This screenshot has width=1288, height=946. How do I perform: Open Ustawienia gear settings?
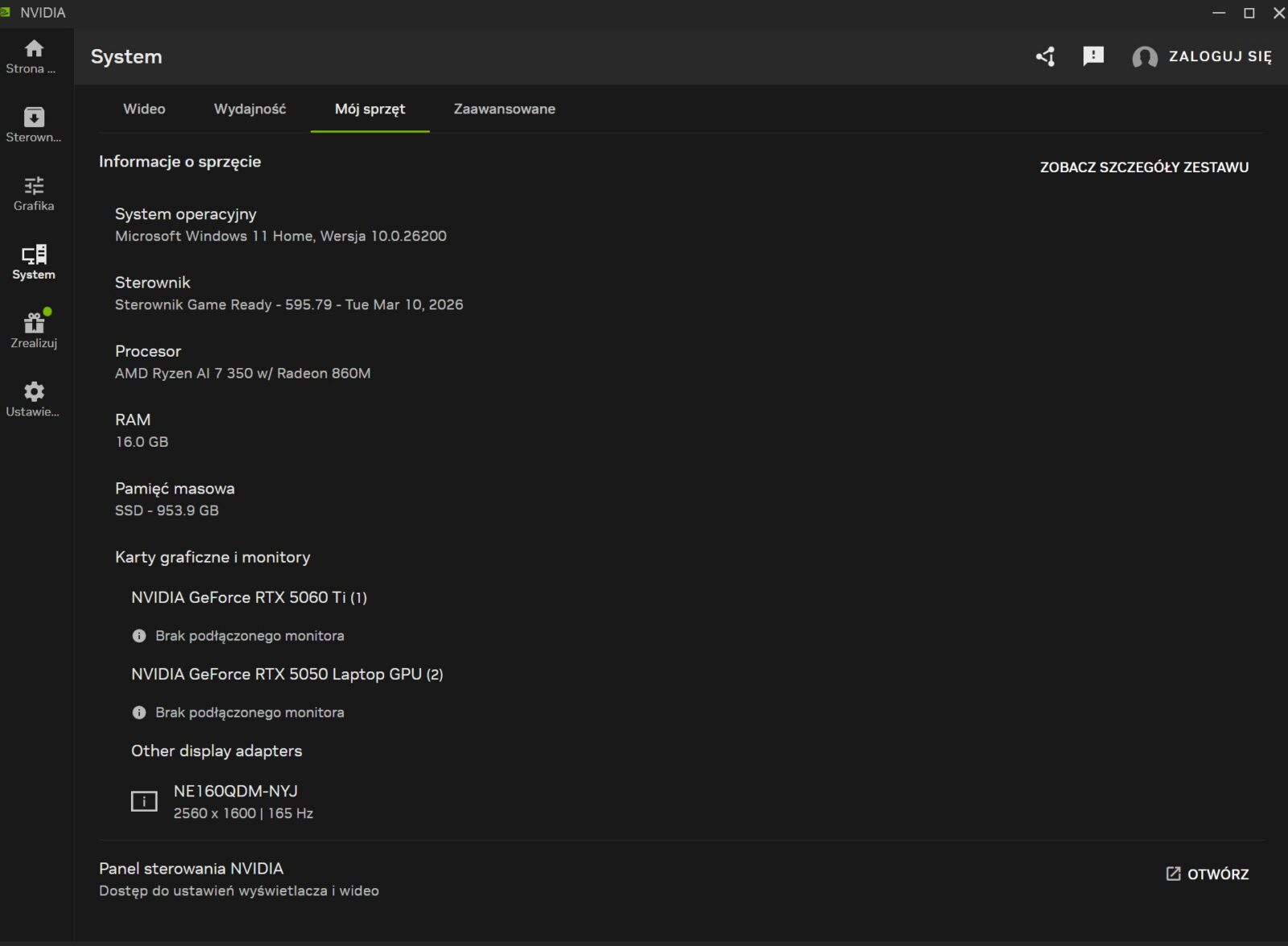34,392
